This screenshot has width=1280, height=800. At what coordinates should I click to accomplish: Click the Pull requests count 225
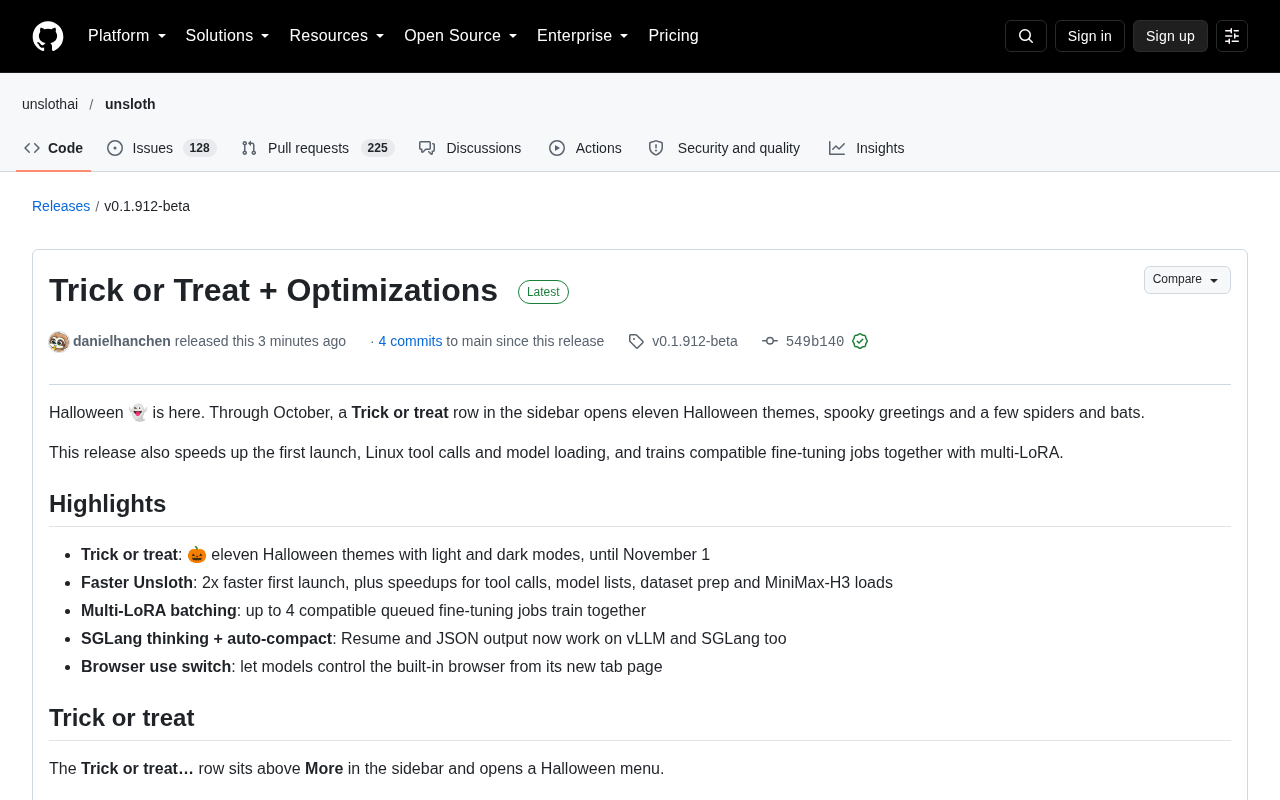(377, 148)
